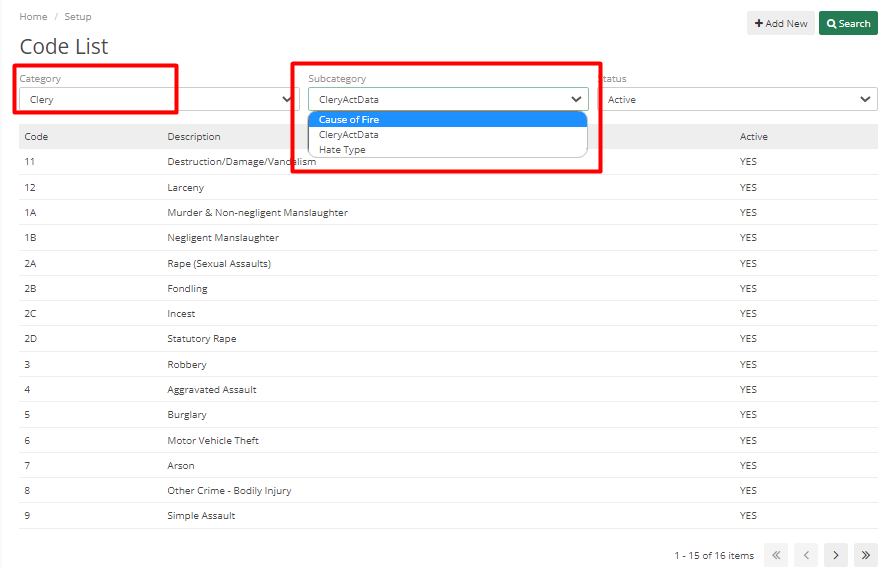Screen dimensions: 894x569
Task: Jump to last page with double-right arrow
Action: (x=865, y=555)
